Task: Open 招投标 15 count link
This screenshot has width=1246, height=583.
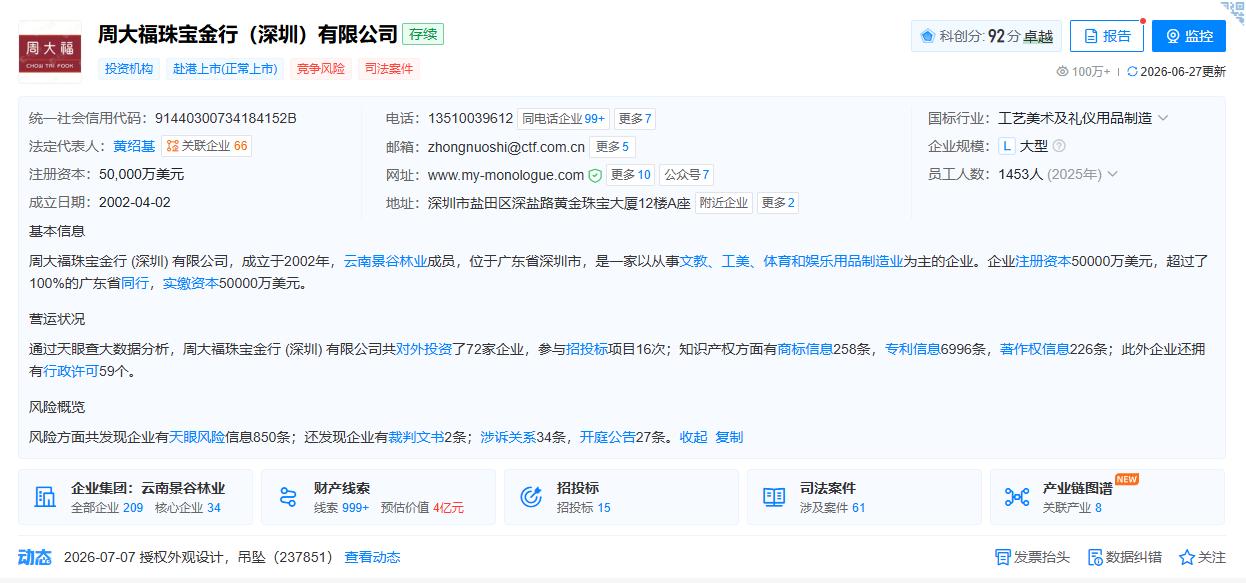Action: (584, 508)
